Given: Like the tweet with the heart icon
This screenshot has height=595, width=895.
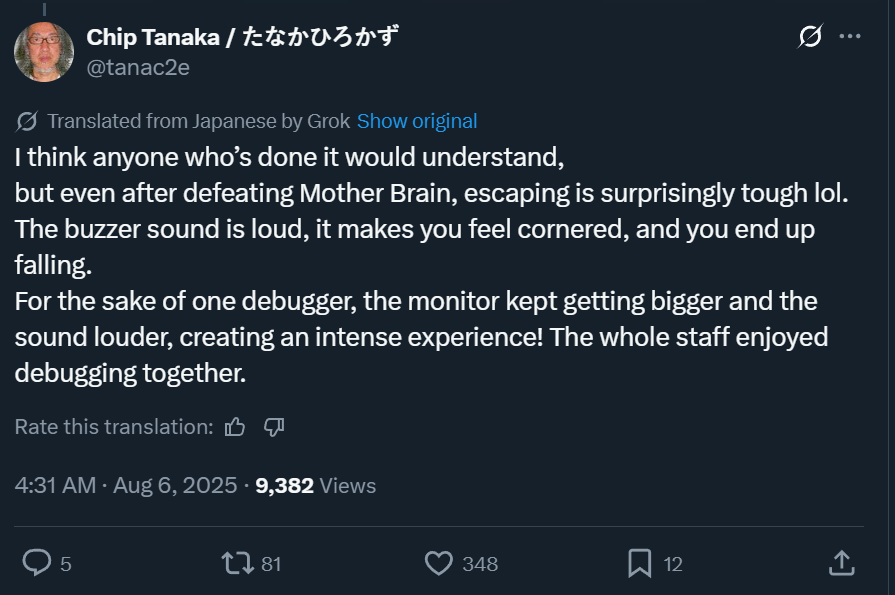Looking at the screenshot, I should click(x=439, y=563).
